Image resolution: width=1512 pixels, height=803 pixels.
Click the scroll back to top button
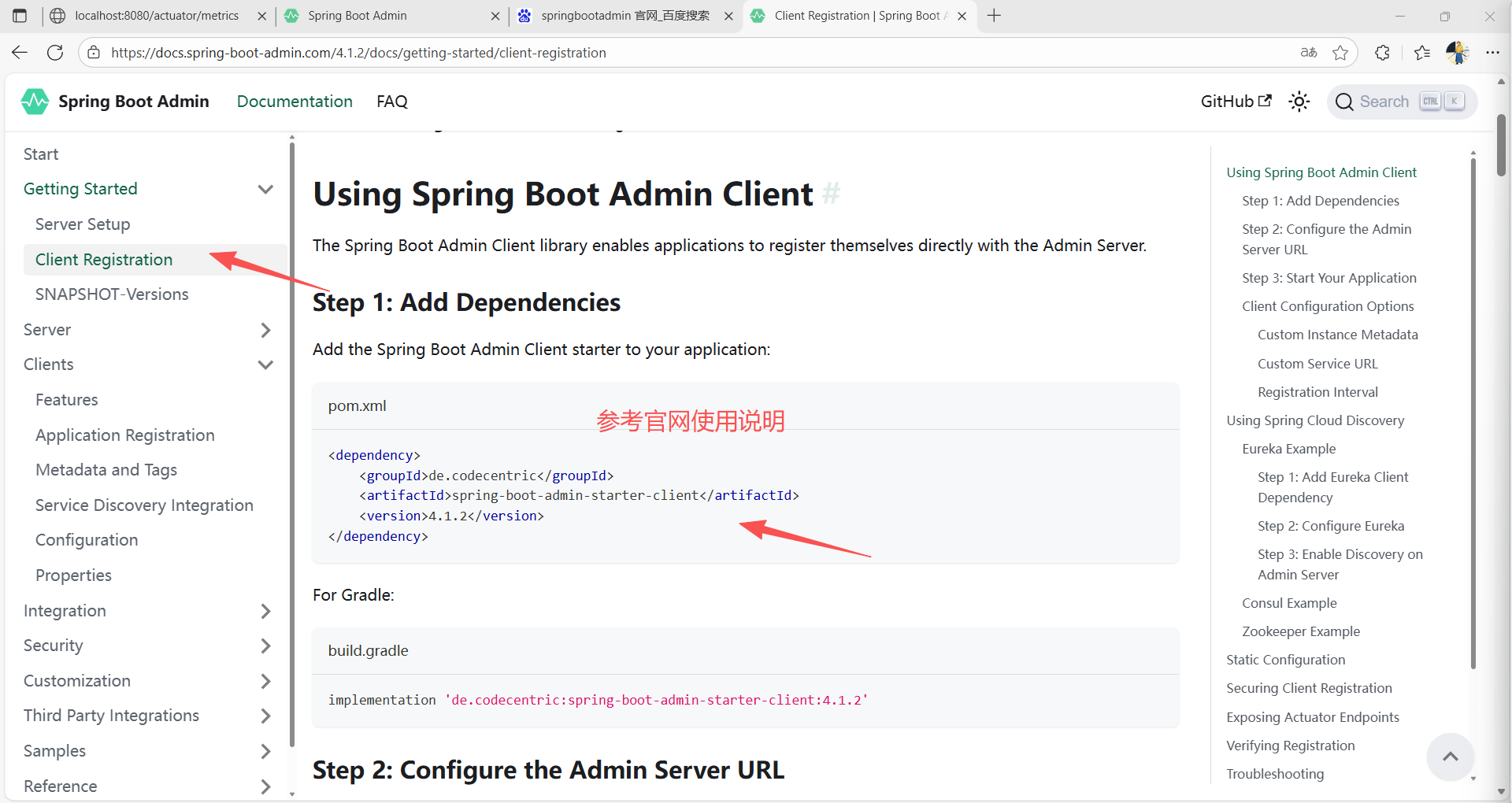point(1450,757)
